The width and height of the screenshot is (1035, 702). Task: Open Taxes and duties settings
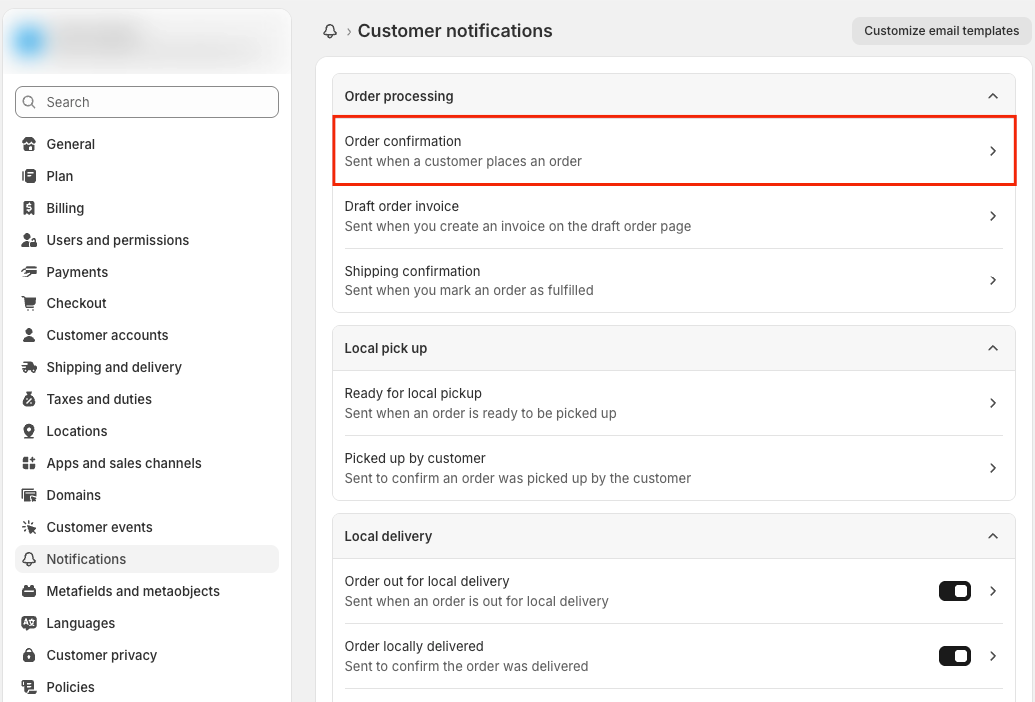click(147, 399)
